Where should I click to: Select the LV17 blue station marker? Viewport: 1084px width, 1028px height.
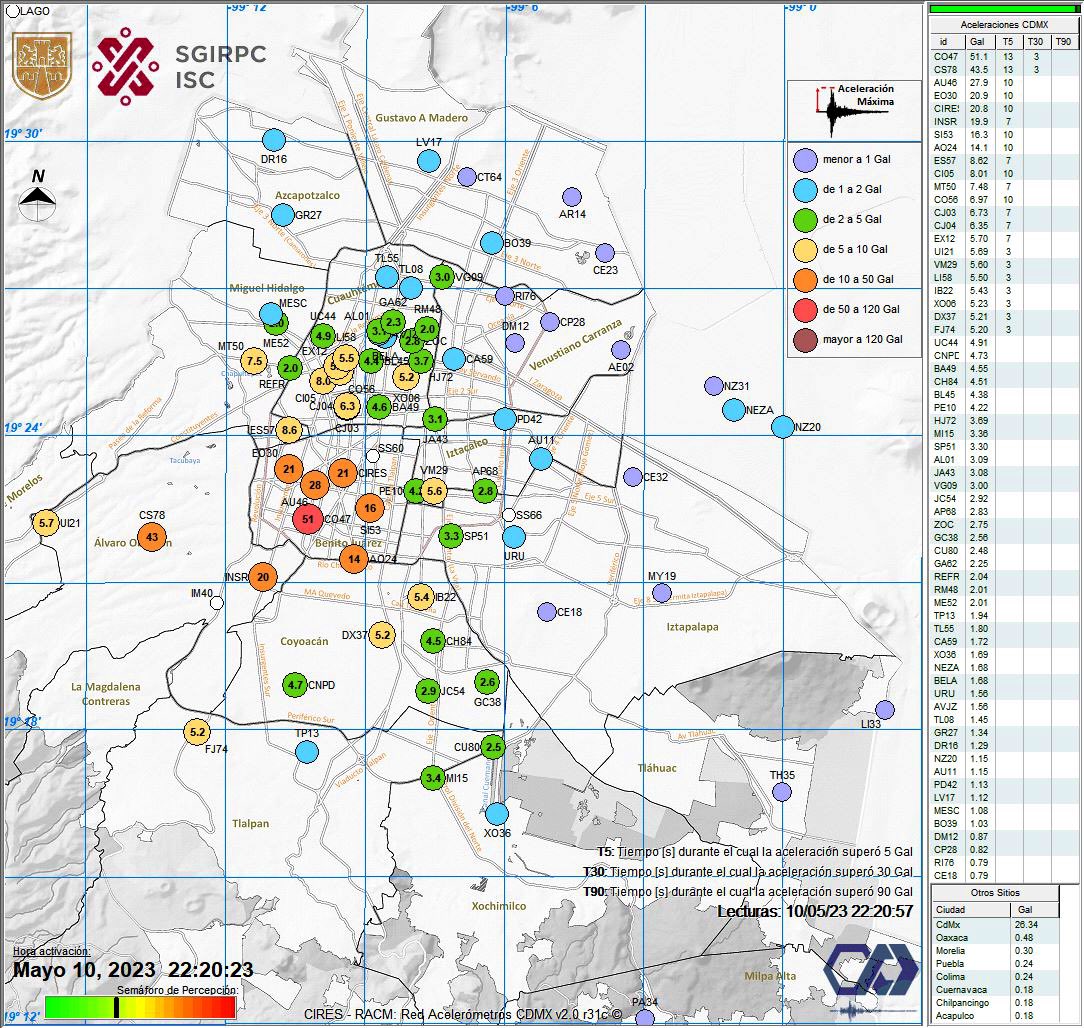click(429, 162)
